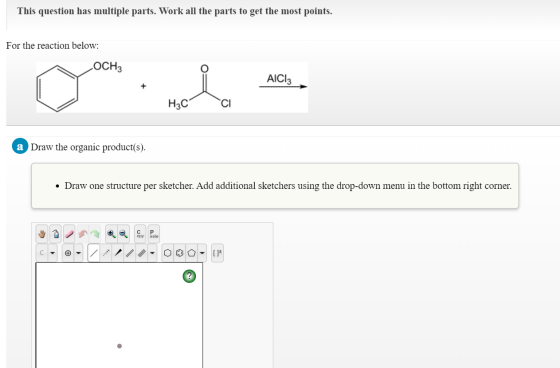Click the anisole structure image
This screenshot has width=560, height=368.
tap(79, 86)
